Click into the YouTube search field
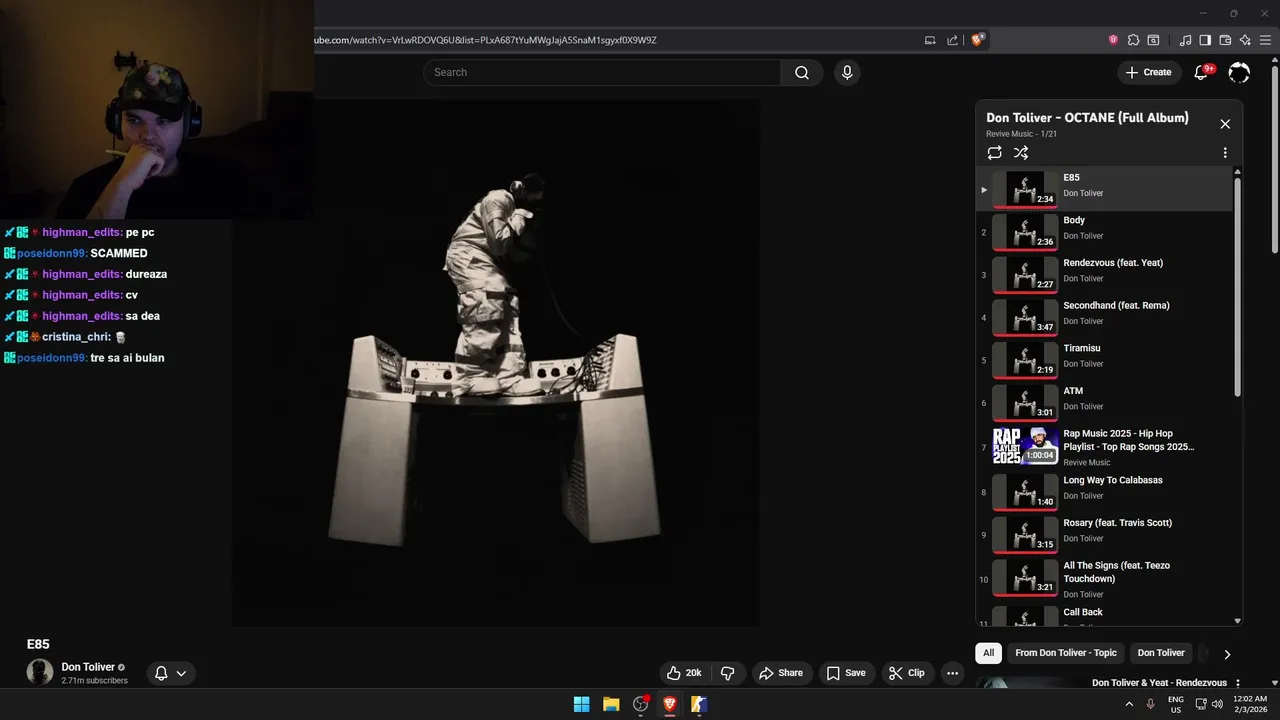This screenshot has width=1280, height=720. coord(602,72)
